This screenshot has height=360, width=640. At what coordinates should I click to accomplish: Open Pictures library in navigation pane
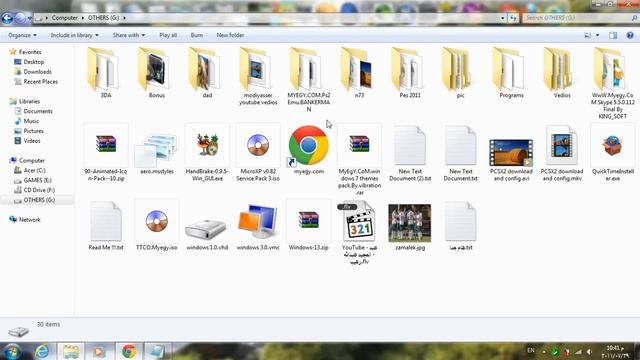29,131
